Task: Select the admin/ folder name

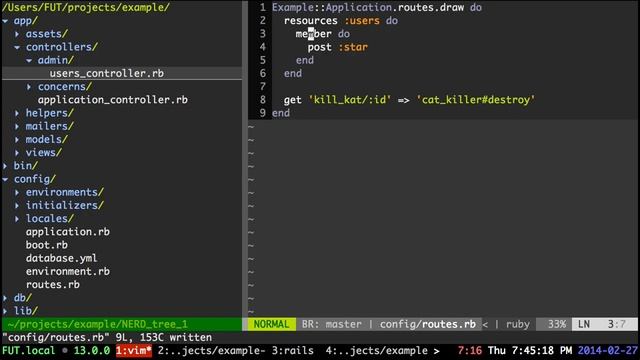Action: click(x=56, y=60)
